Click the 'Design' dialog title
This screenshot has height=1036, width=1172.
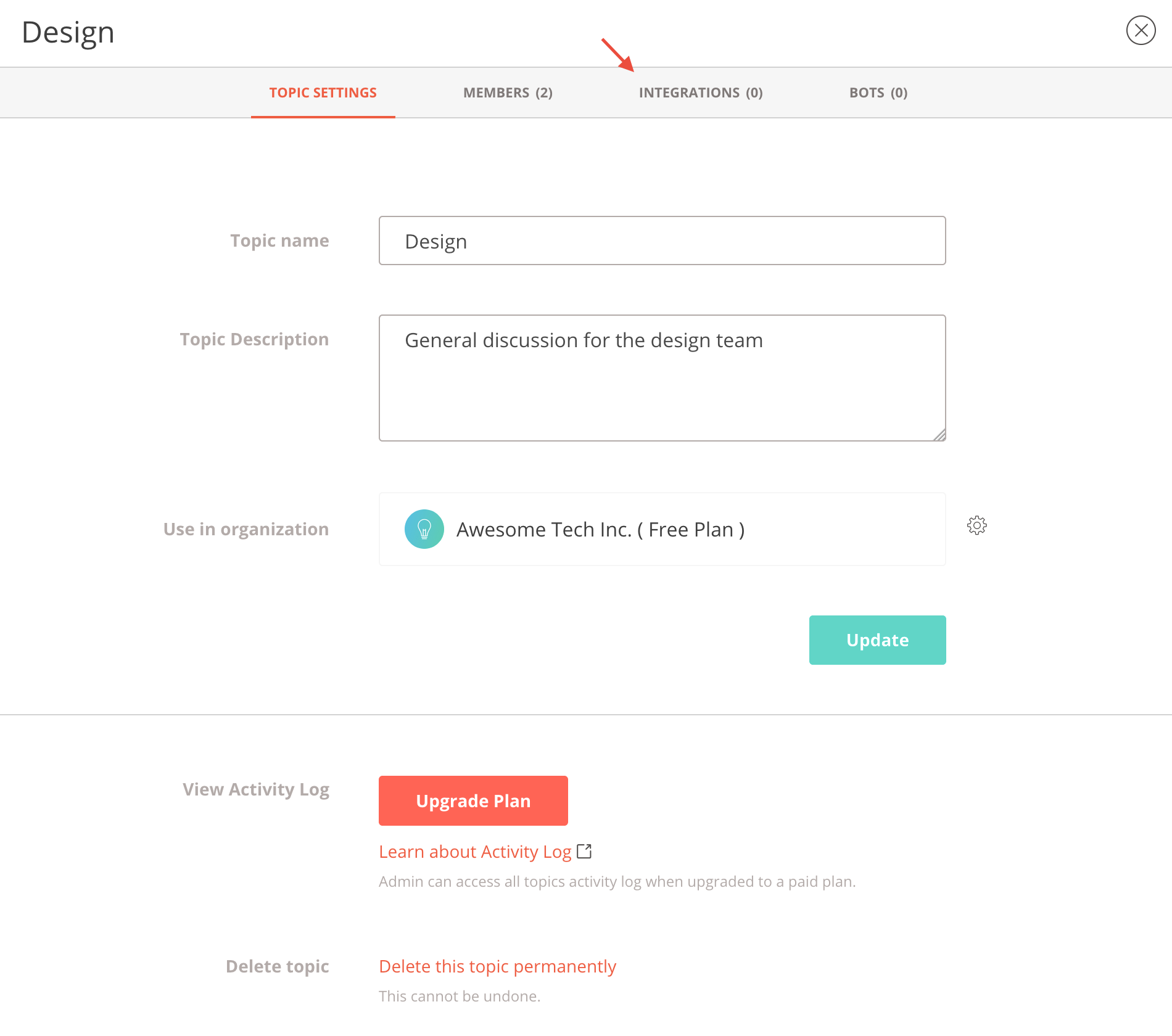coord(68,33)
